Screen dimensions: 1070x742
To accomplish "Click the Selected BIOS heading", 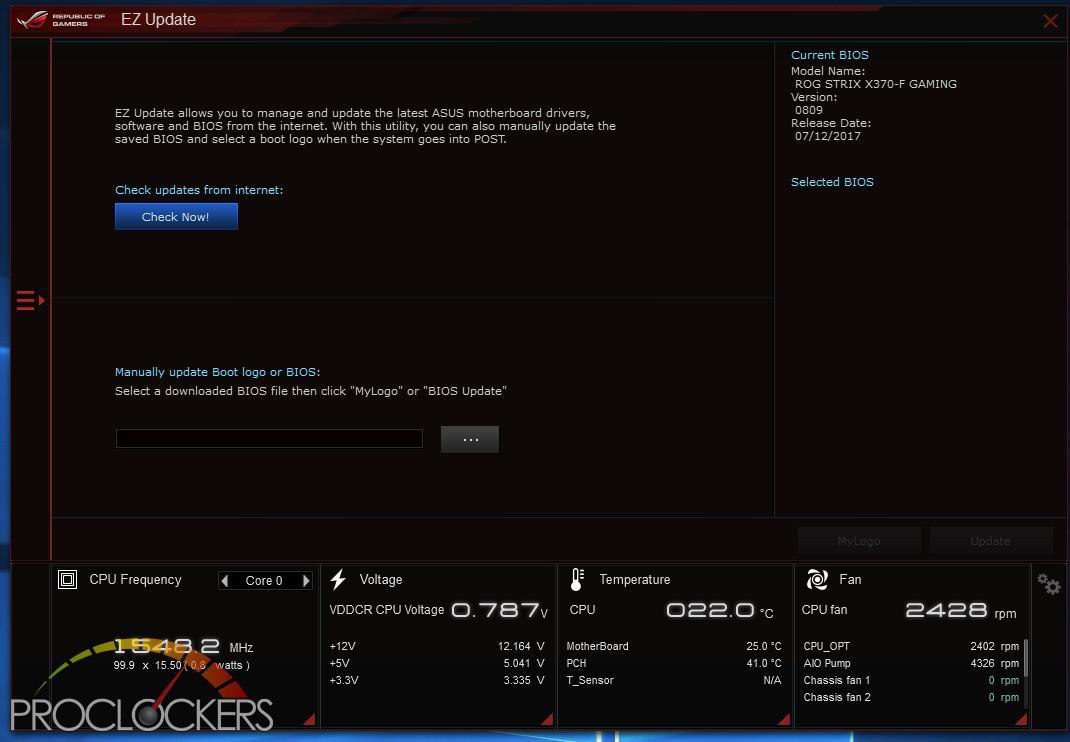I will click(833, 182).
